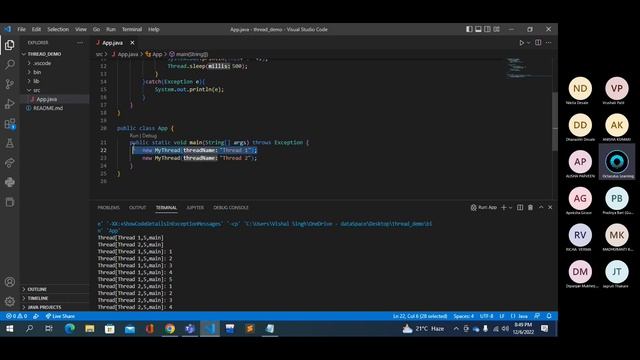Toggle the primary side bar layout icon
Image resolution: width=640 pixels, height=360 pixels.
[x=469, y=29]
